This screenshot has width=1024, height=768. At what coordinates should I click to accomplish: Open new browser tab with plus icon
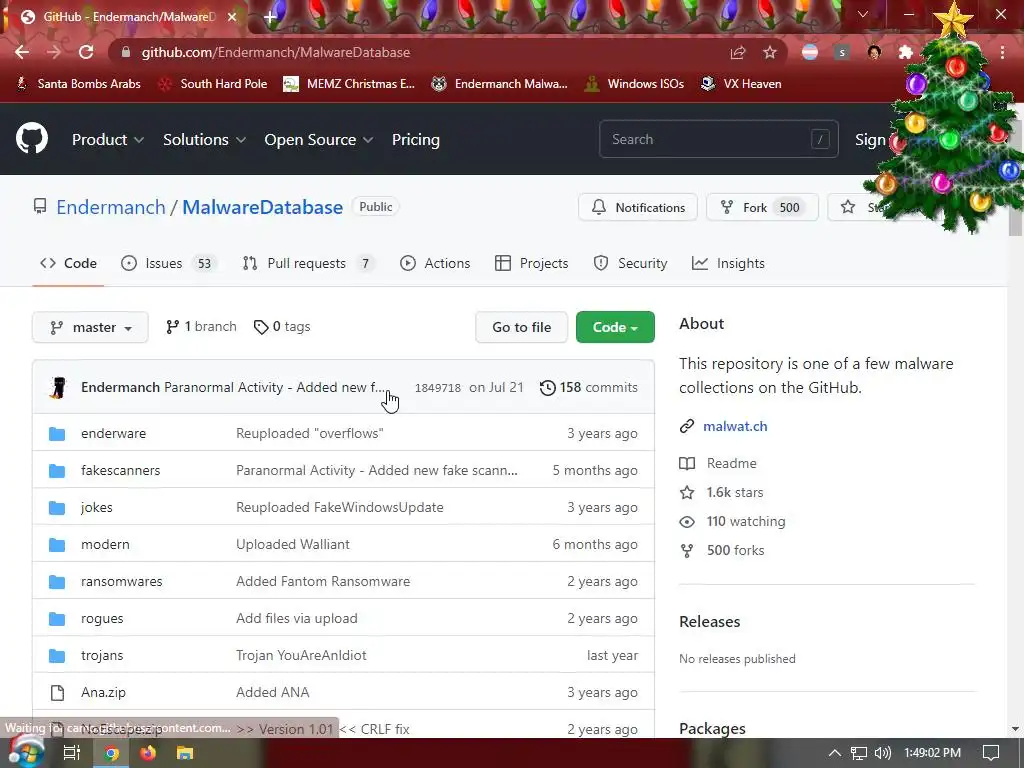(270, 17)
